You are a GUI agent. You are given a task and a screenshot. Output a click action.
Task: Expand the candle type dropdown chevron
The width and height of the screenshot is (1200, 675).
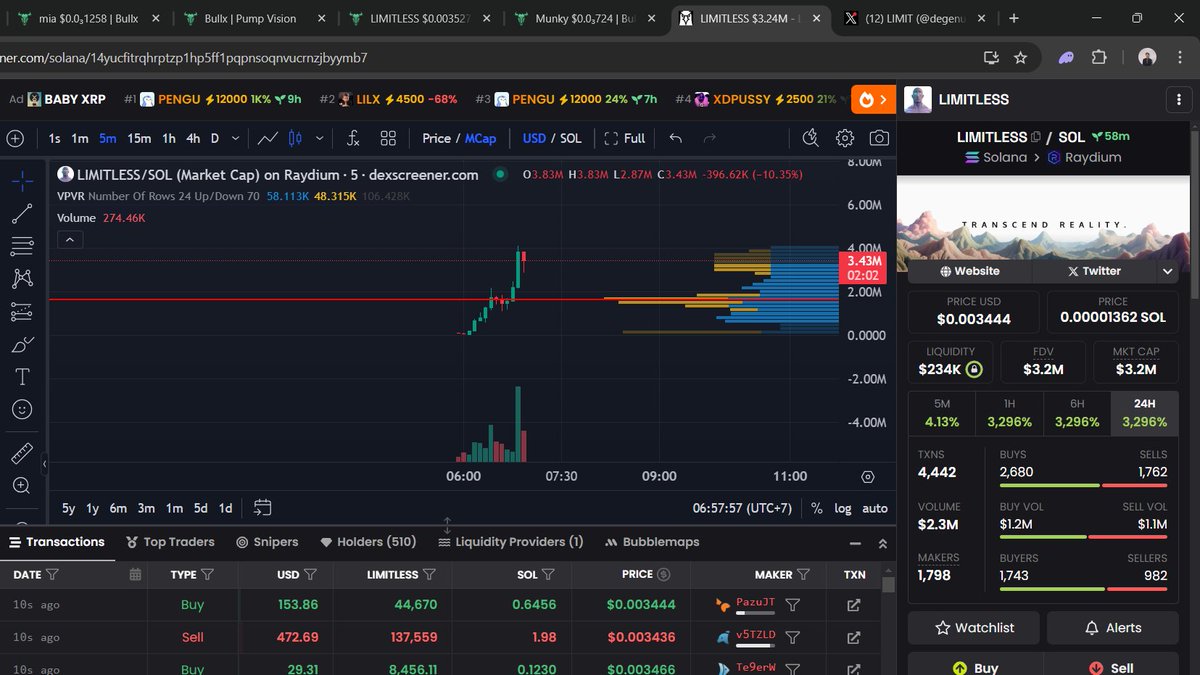[320, 138]
